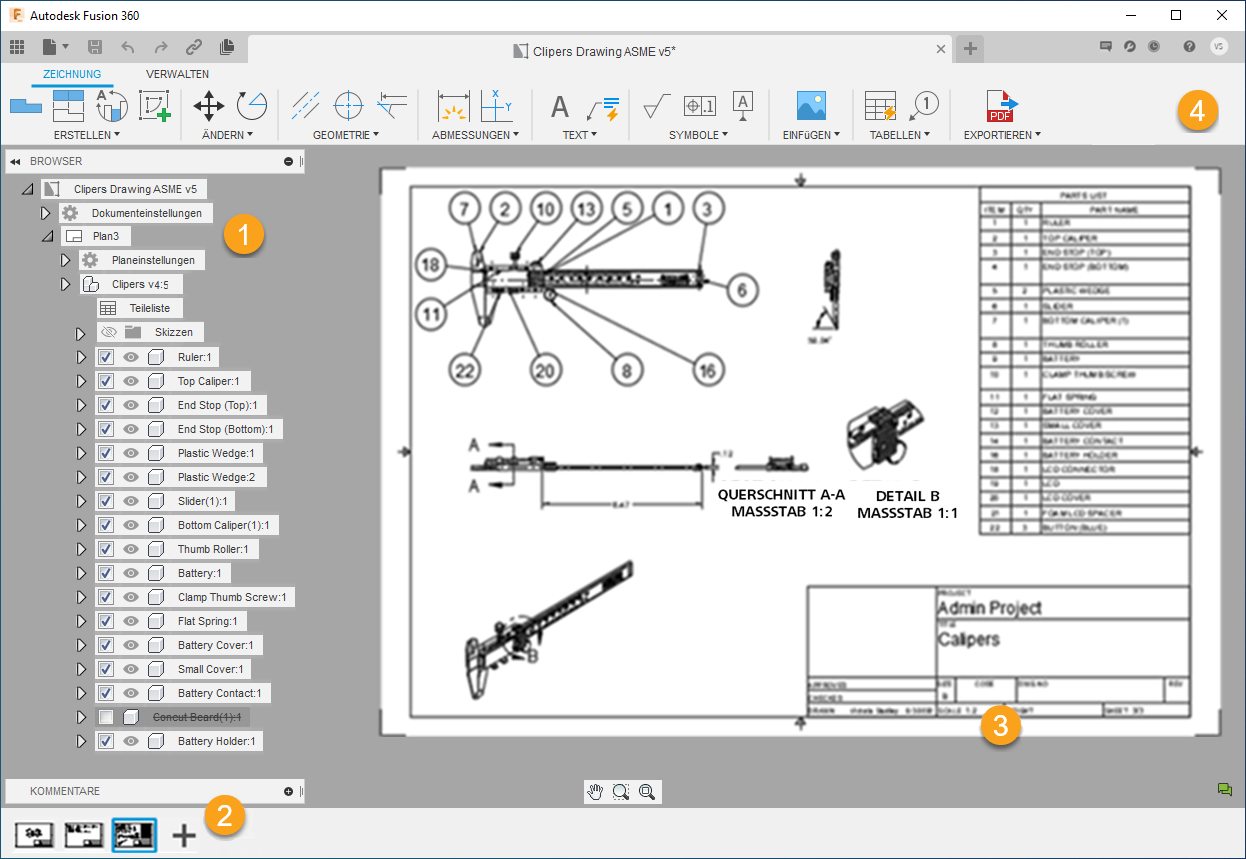The image size is (1246, 859).
Task: Open the ÄNDERN dropdown
Action: pyautogui.click(x=227, y=134)
